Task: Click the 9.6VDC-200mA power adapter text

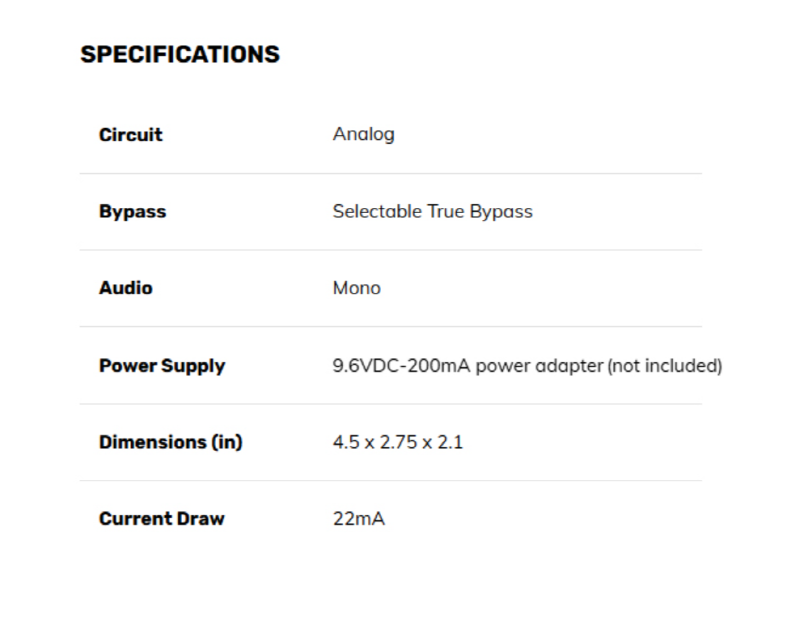Action: [467, 366]
